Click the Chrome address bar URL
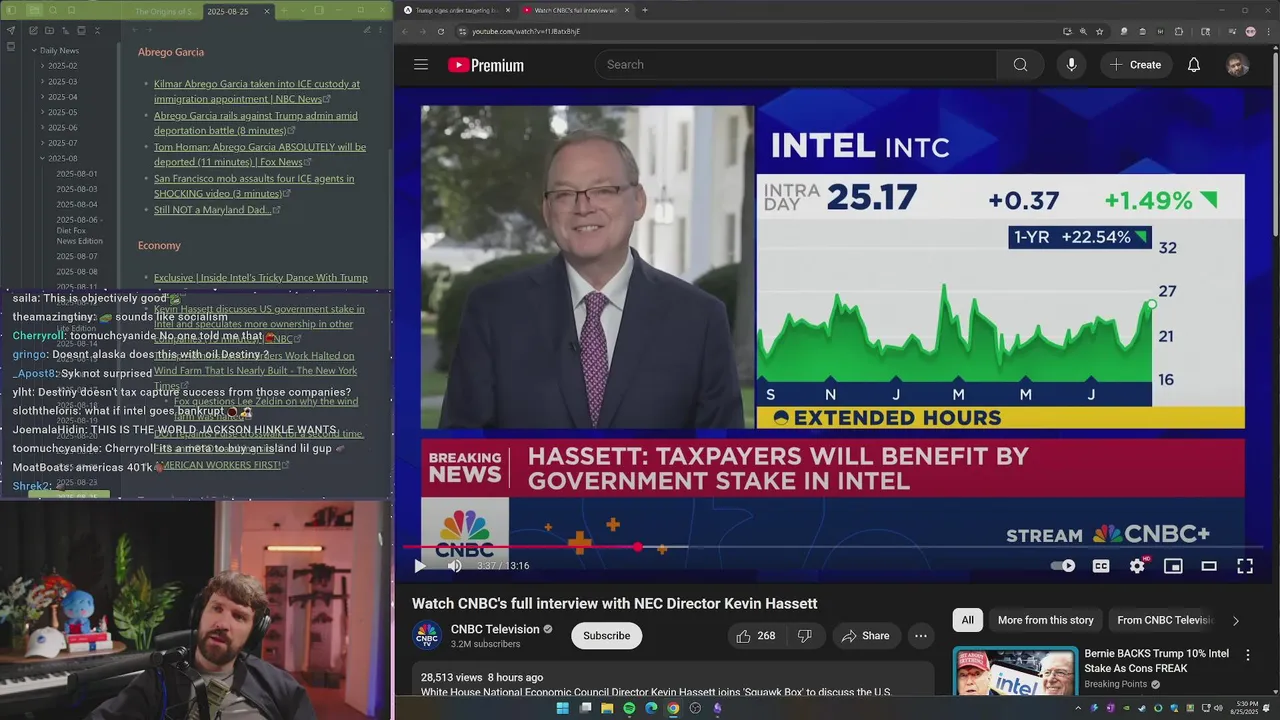Screen dimensions: 1280x720 (x=526, y=31)
